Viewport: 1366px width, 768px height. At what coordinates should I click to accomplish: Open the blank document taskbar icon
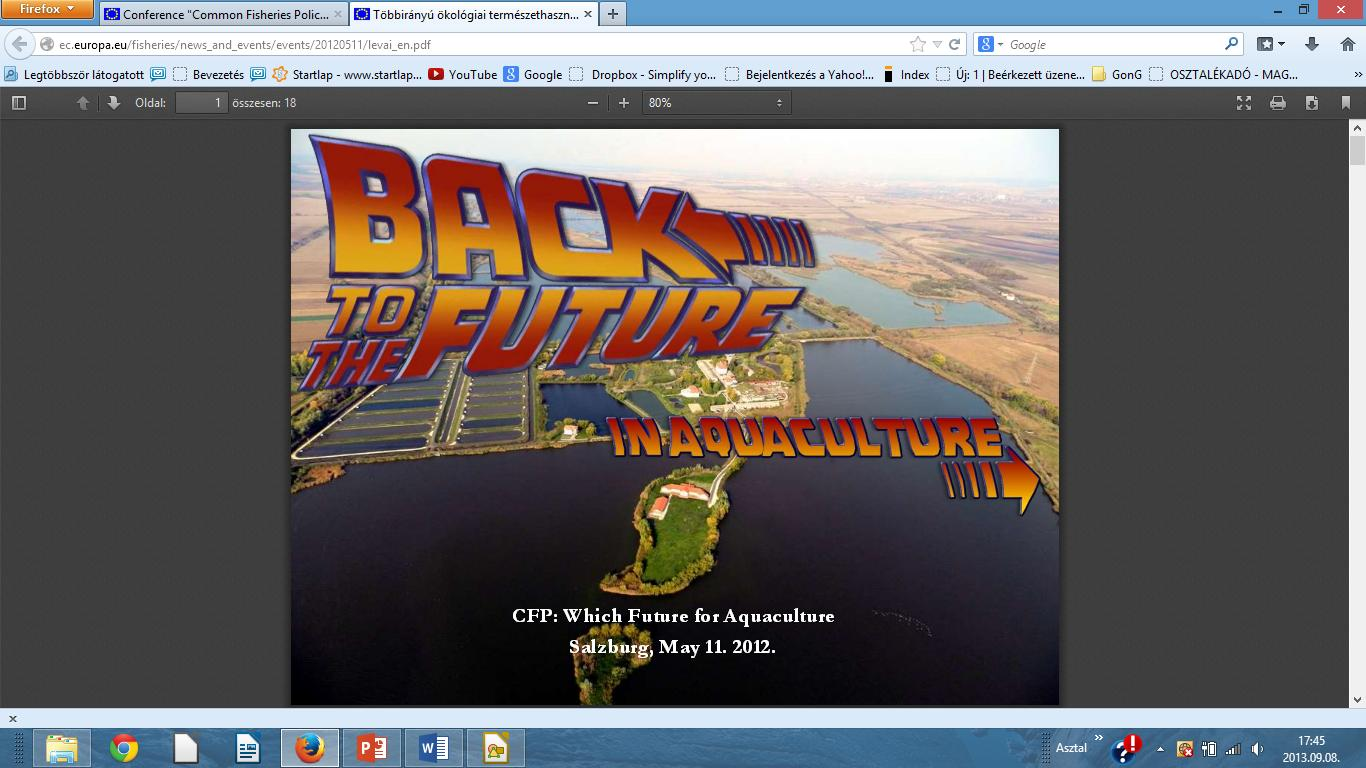pos(186,748)
